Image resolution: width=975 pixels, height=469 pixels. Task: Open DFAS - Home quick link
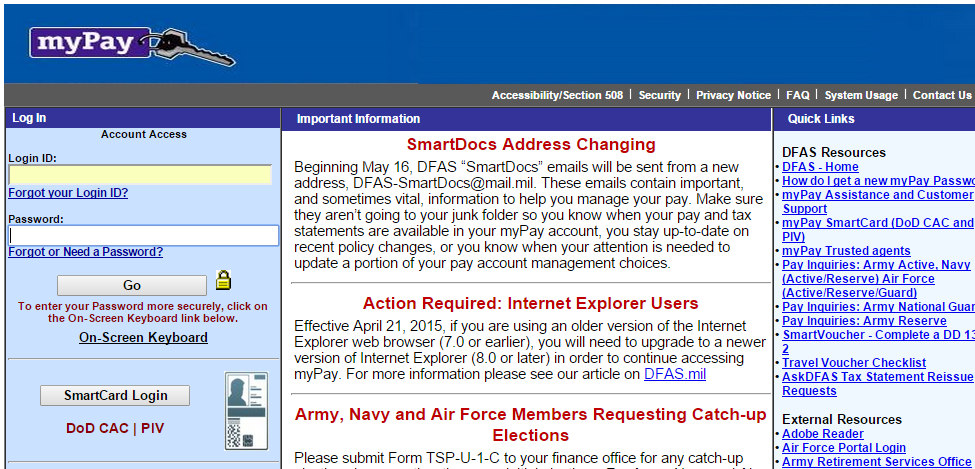(820, 167)
